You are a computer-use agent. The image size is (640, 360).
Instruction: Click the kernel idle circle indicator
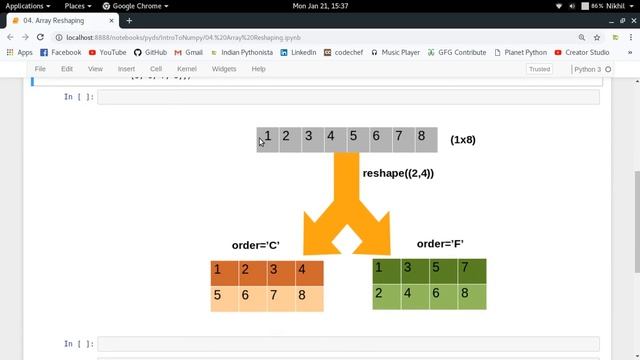(x=608, y=69)
